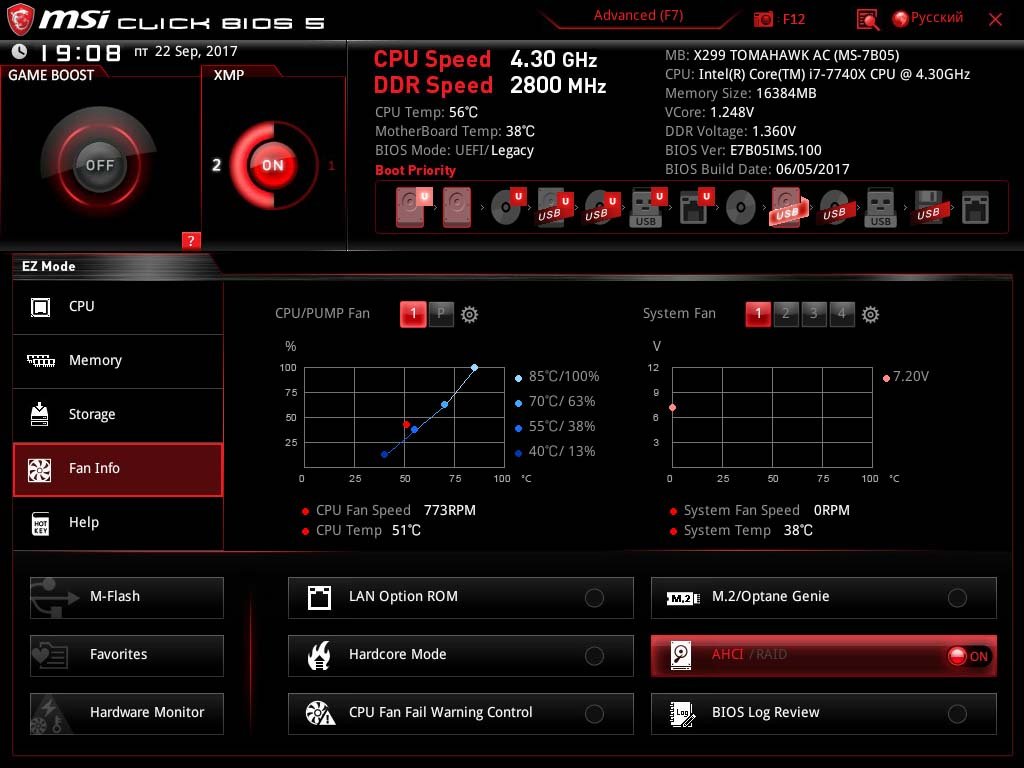Click the 70°C/63% point on the CPU fan curve
Viewport: 1024px width, 768px height.
[445, 405]
